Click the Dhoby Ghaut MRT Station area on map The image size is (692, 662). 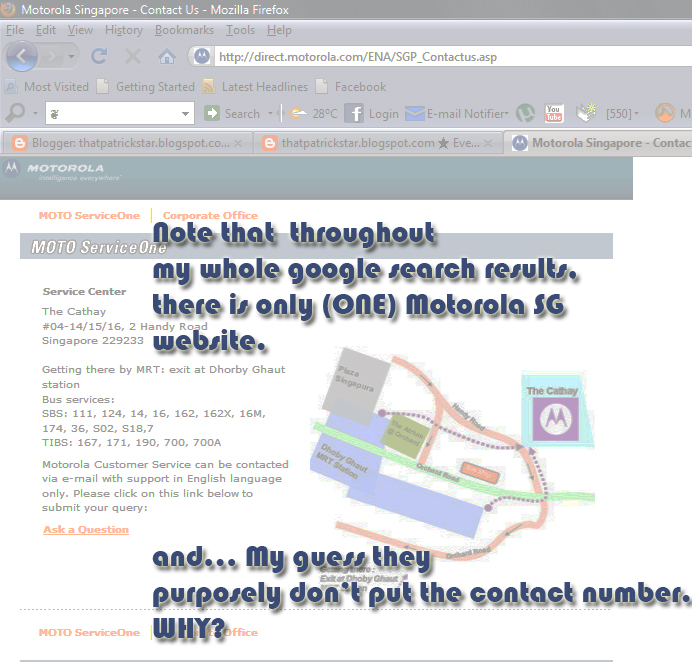344,460
